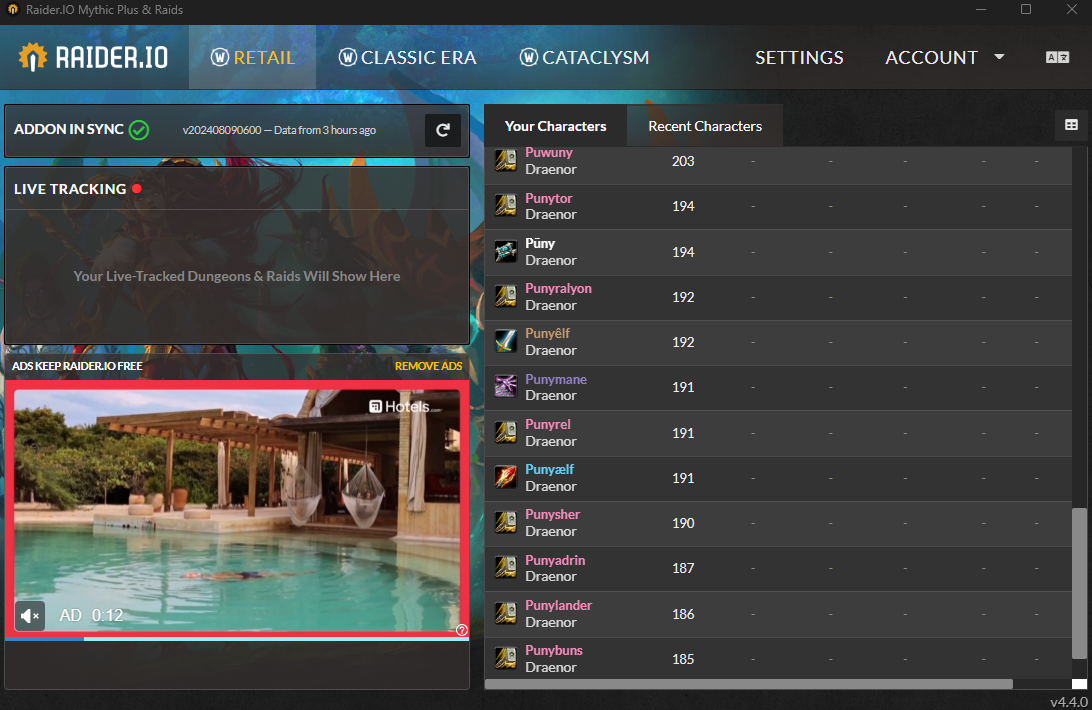The width and height of the screenshot is (1092, 710).
Task: Click the Remove Ads link
Action: tap(428, 366)
